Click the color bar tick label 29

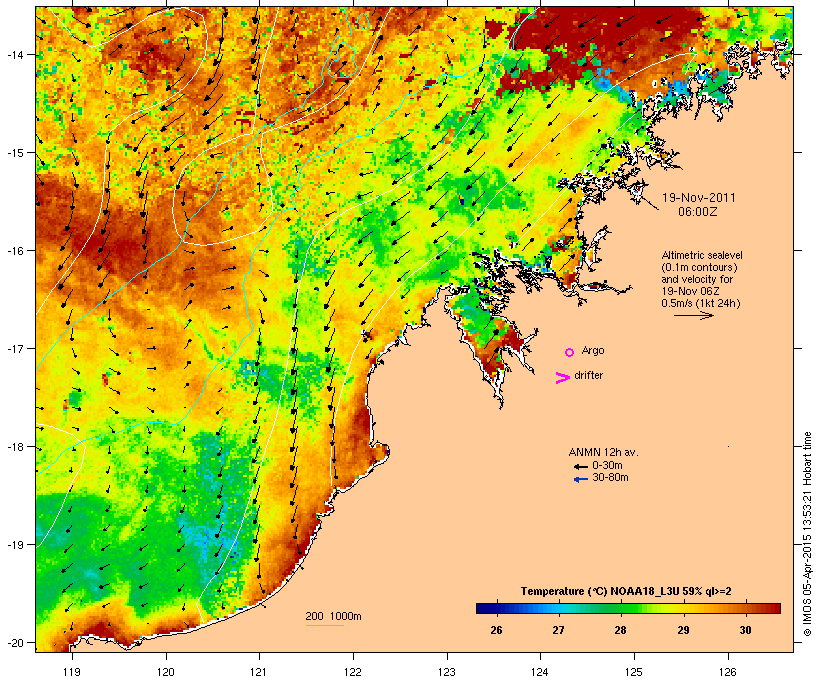(x=683, y=630)
